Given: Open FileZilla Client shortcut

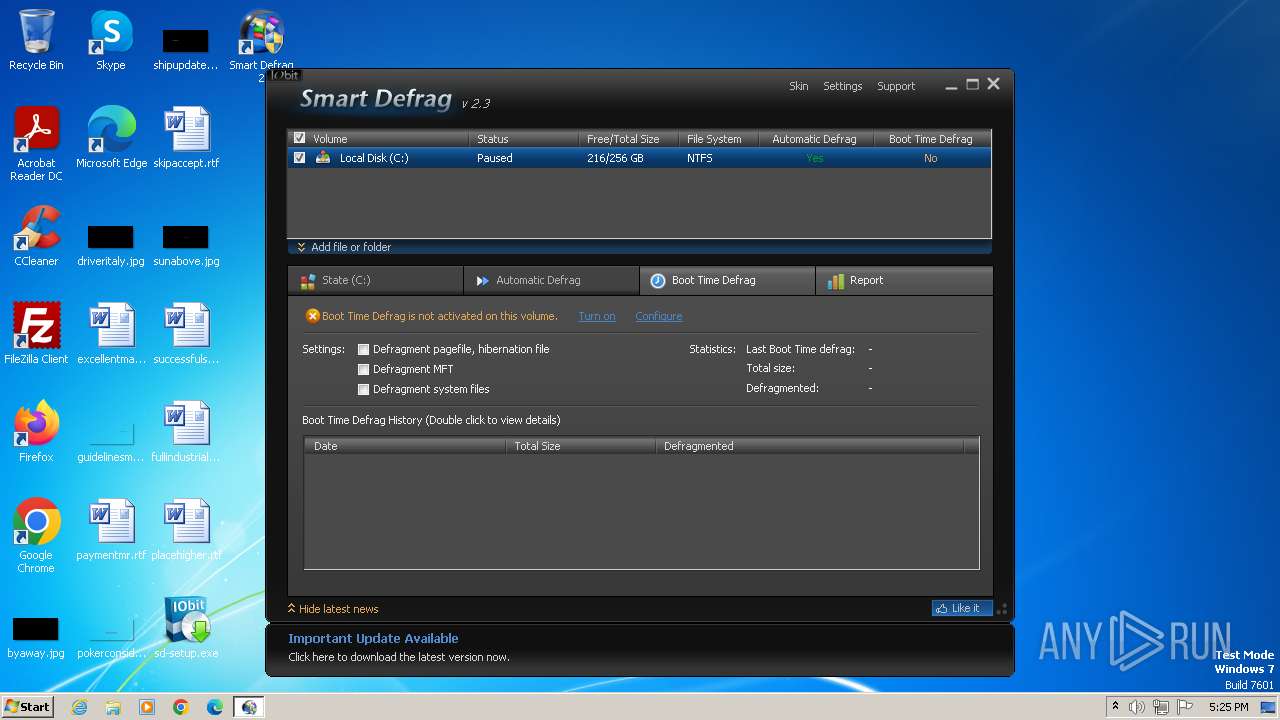Looking at the screenshot, I should [36, 333].
